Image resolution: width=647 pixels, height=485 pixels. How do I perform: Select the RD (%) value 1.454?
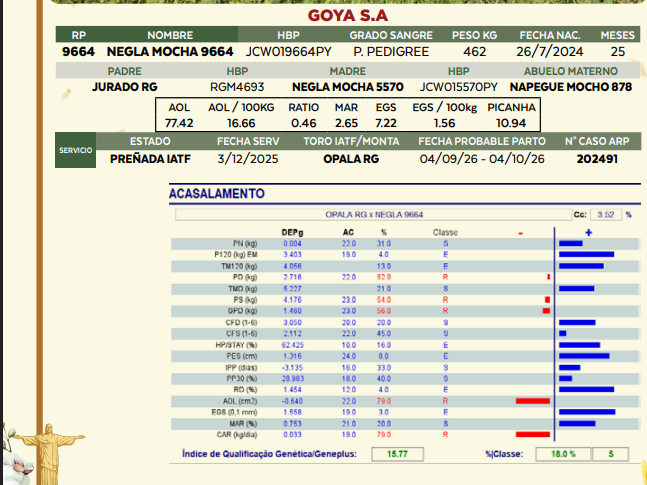[292, 390]
